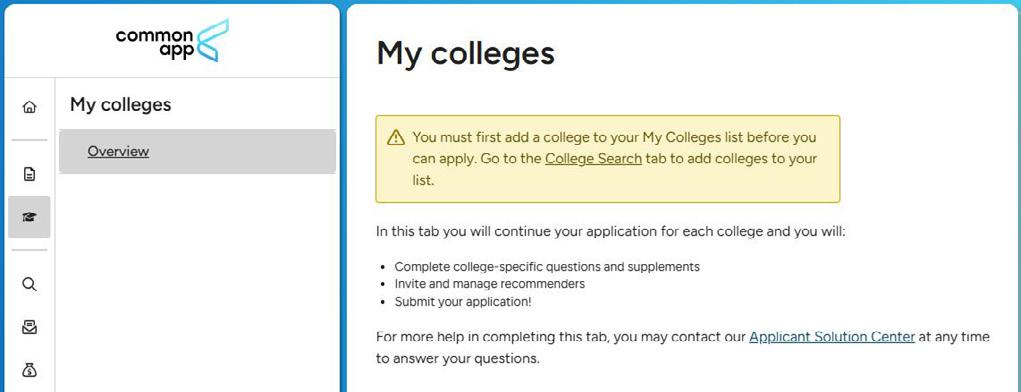Click the gray highlighted Overview row background

pyautogui.click(x=197, y=151)
